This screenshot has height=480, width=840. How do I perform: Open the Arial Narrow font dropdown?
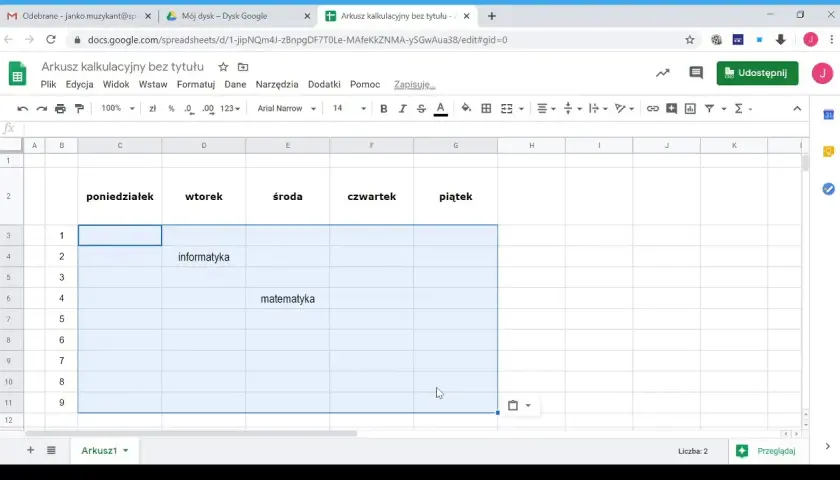tap(287, 109)
